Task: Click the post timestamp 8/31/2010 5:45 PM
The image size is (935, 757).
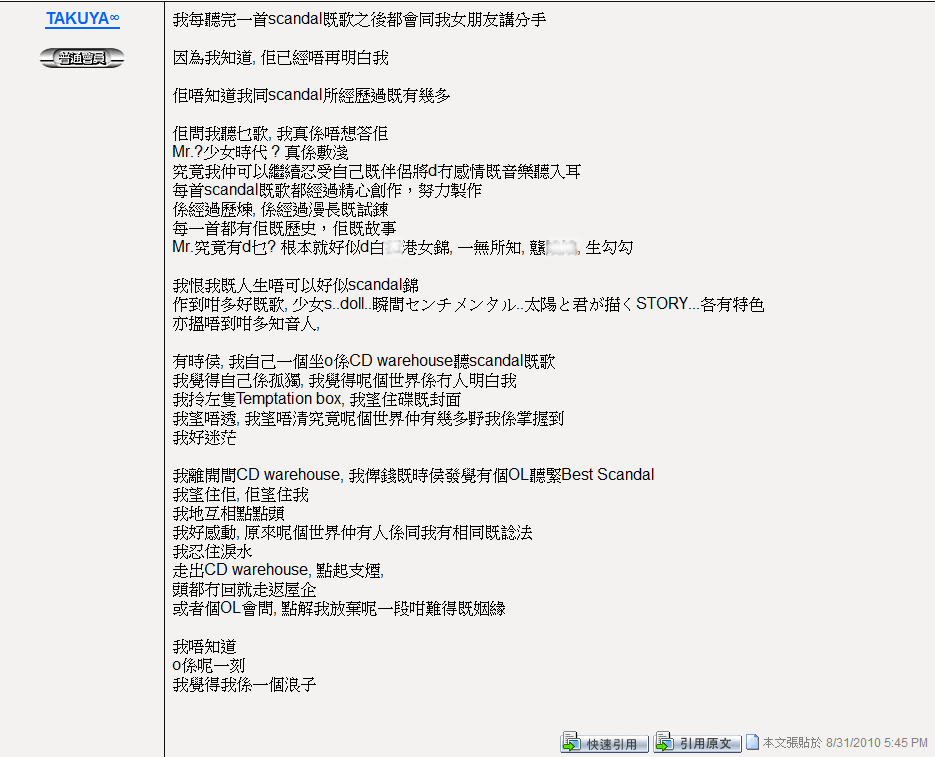Action: click(x=877, y=743)
